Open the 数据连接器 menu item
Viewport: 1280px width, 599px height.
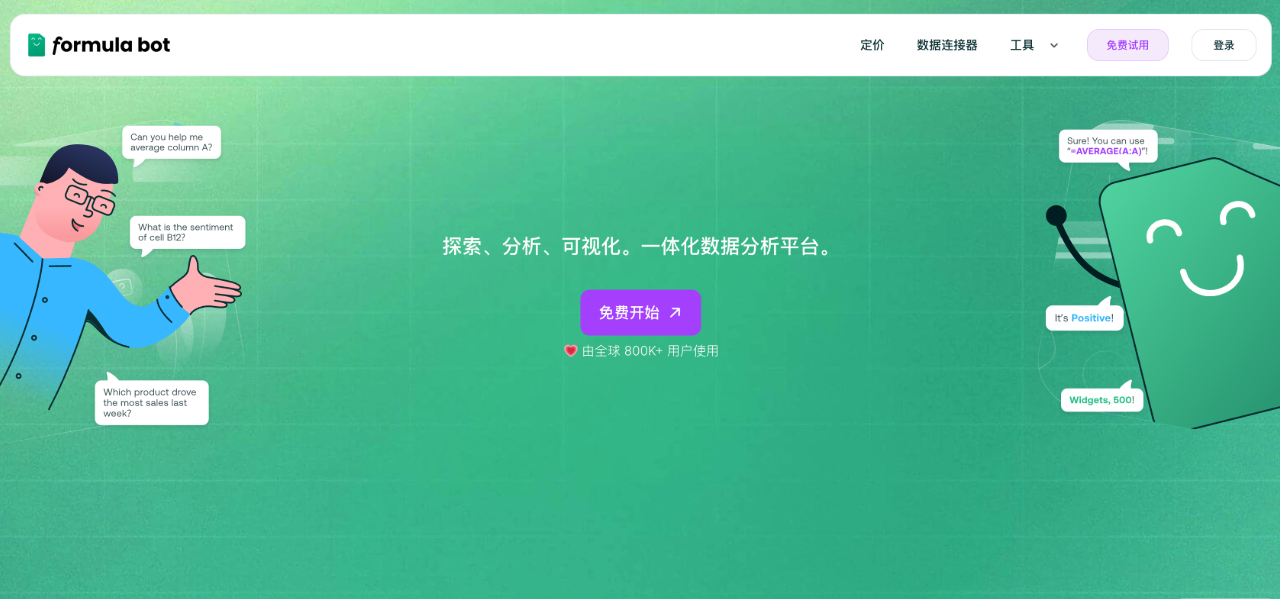coord(946,44)
